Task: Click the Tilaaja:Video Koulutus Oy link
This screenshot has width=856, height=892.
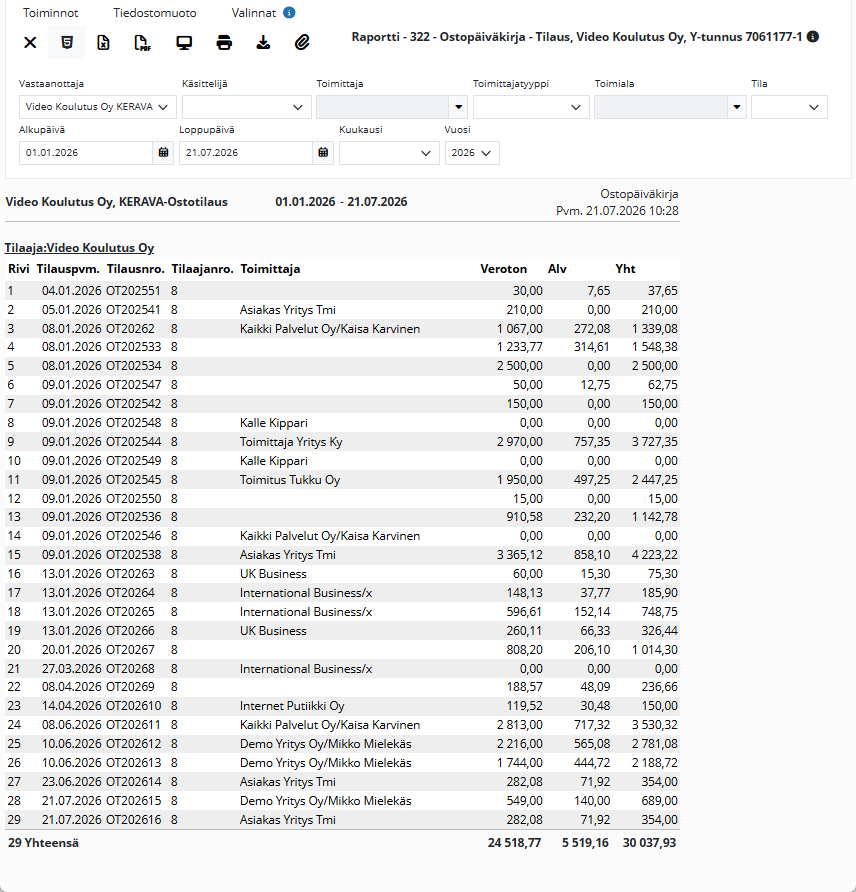Action: click(x=80, y=248)
